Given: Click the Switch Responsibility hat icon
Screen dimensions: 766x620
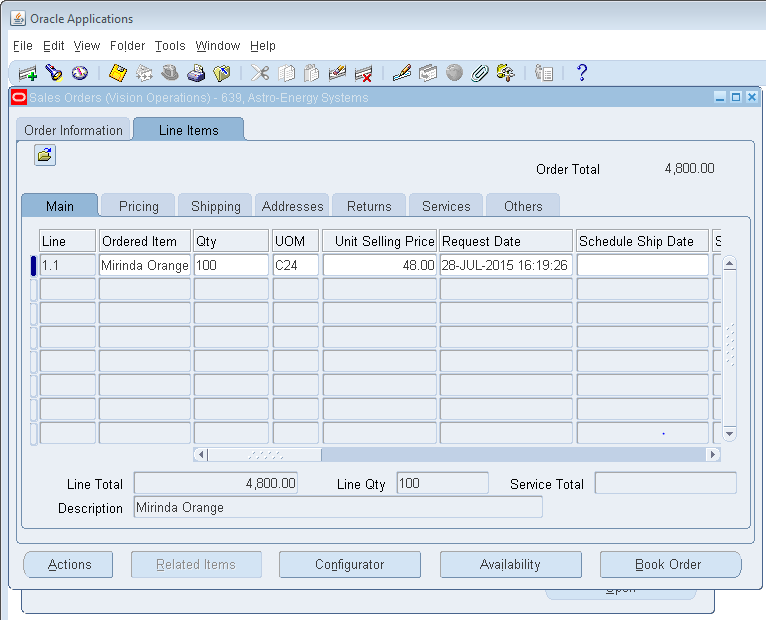Looking at the screenshot, I should click(x=170, y=73).
